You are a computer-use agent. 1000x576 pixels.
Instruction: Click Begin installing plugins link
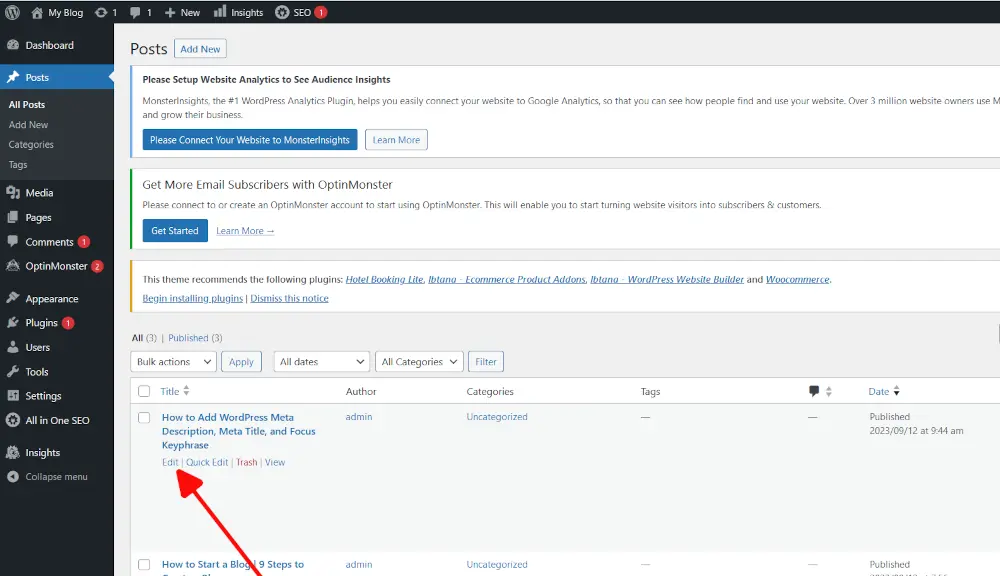tap(193, 298)
